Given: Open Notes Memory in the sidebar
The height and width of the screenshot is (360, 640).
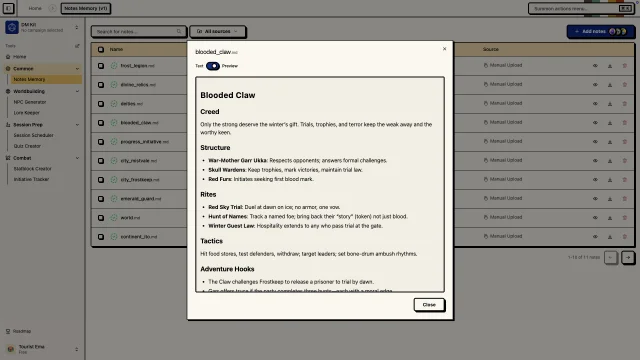Looking at the screenshot, I should [x=46, y=79].
